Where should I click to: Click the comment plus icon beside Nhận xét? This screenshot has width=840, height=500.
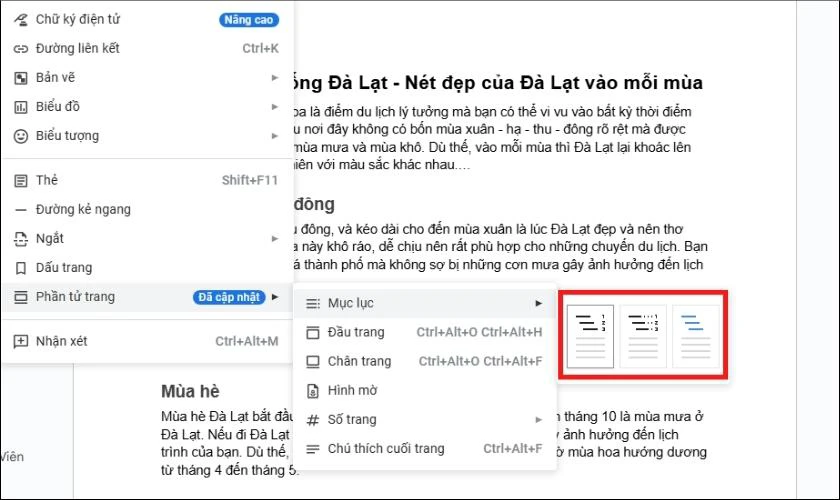click(21, 341)
